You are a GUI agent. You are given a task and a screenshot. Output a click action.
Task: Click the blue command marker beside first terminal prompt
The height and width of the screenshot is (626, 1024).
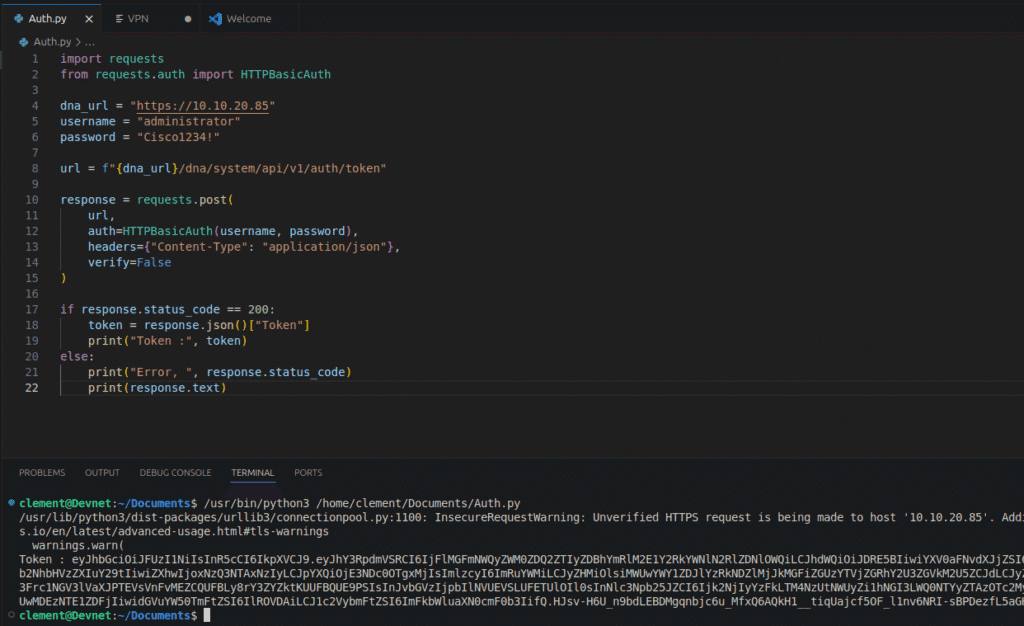coord(11,503)
